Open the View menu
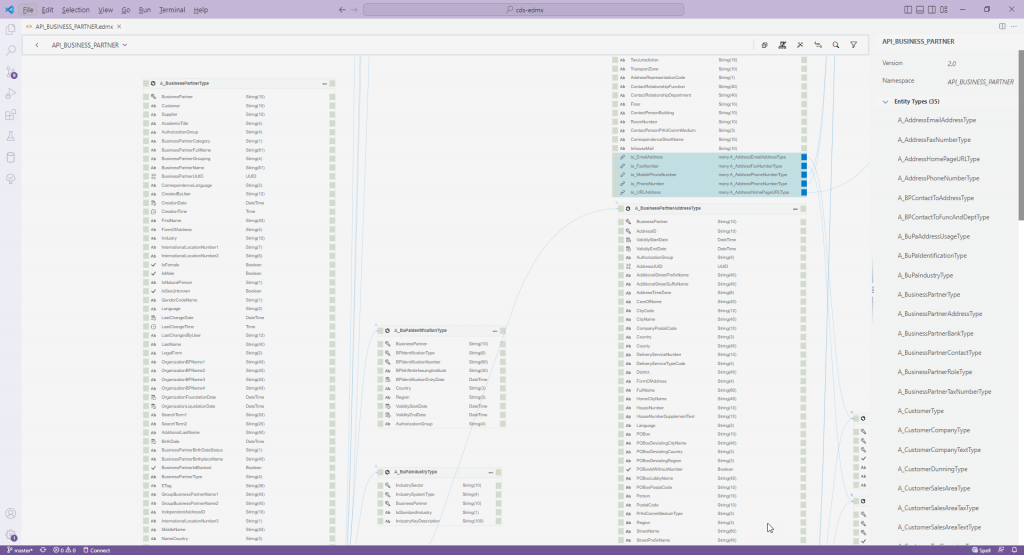 [x=105, y=10]
